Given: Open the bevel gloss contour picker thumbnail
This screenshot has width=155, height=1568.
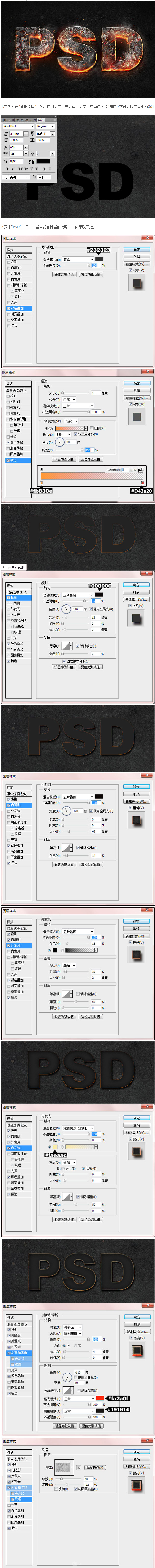Looking at the screenshot, I should pyautogui.click(x=67, y=1390).
